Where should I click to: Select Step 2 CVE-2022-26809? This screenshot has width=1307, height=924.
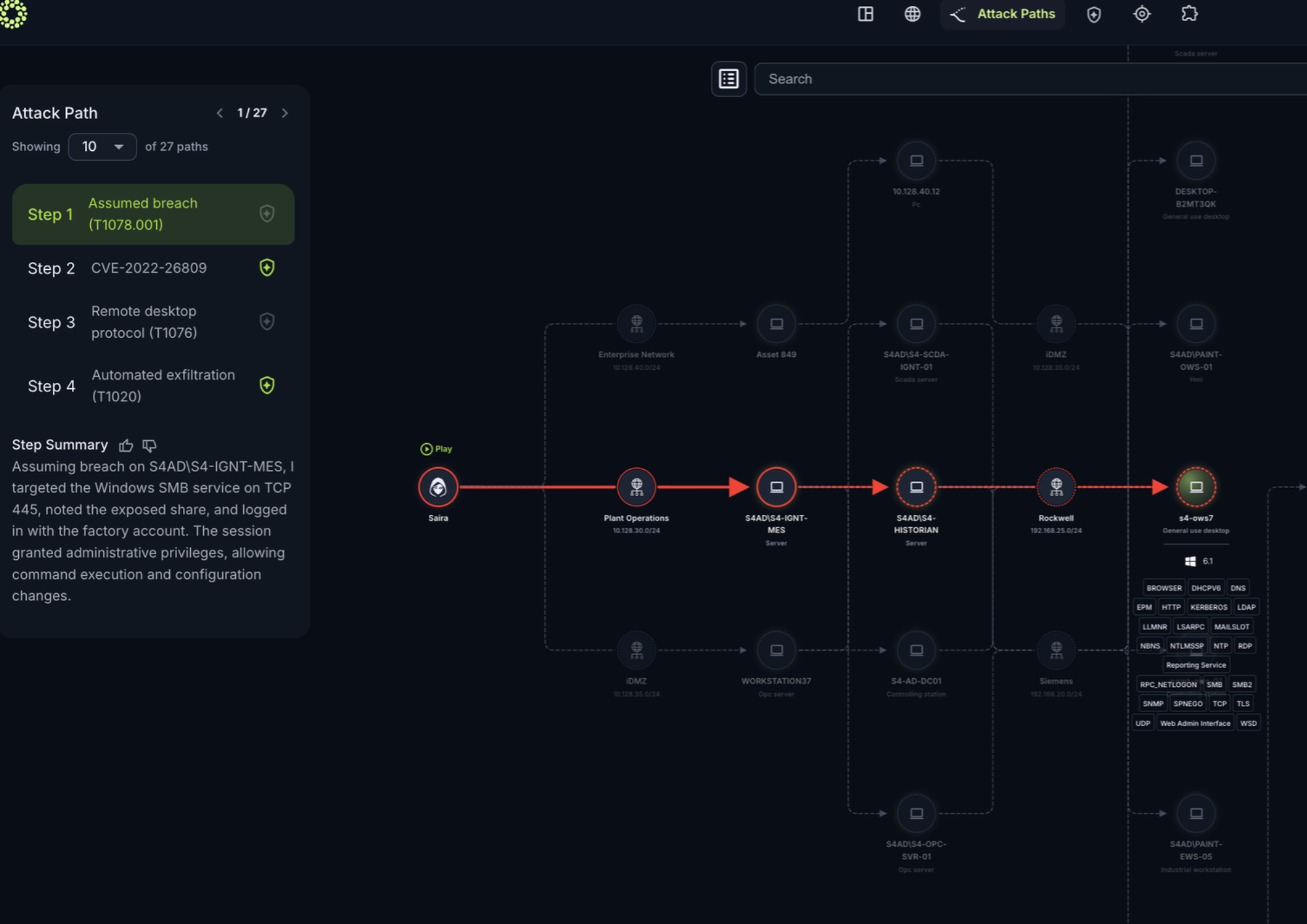coord(153,268)
